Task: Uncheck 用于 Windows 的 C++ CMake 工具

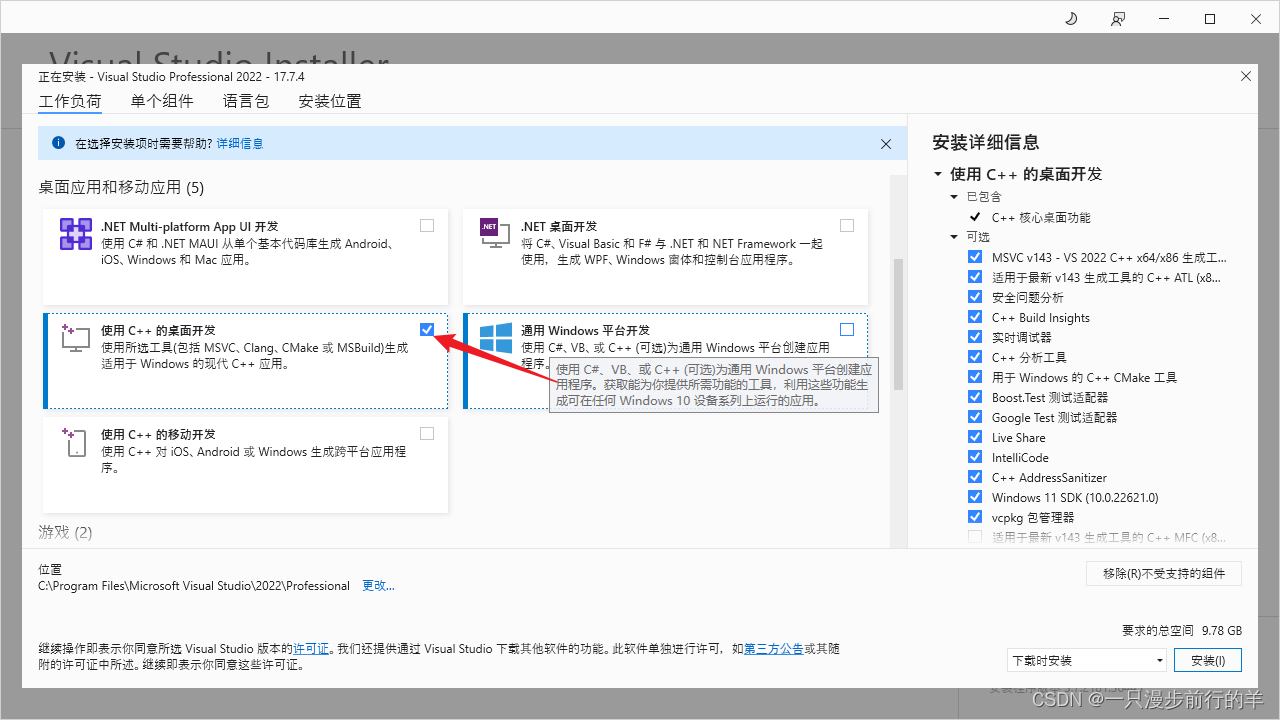Action: click(975, 377)
